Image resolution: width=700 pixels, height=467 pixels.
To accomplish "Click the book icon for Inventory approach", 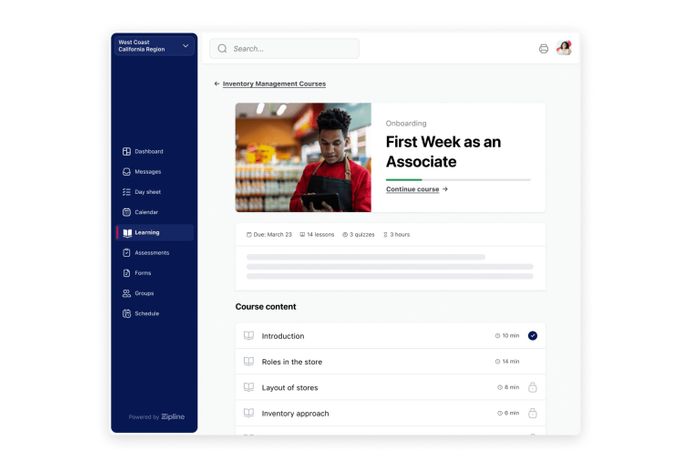I will point(249,413).
